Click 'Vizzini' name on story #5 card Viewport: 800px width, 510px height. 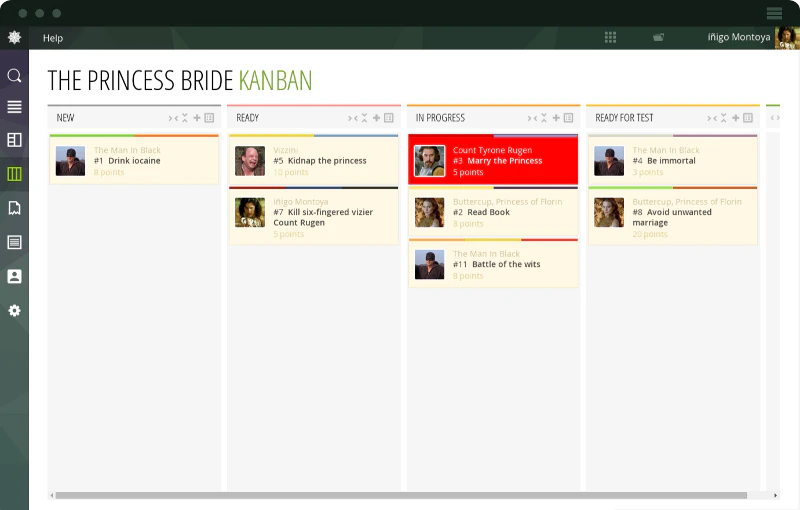pos(286,150)
